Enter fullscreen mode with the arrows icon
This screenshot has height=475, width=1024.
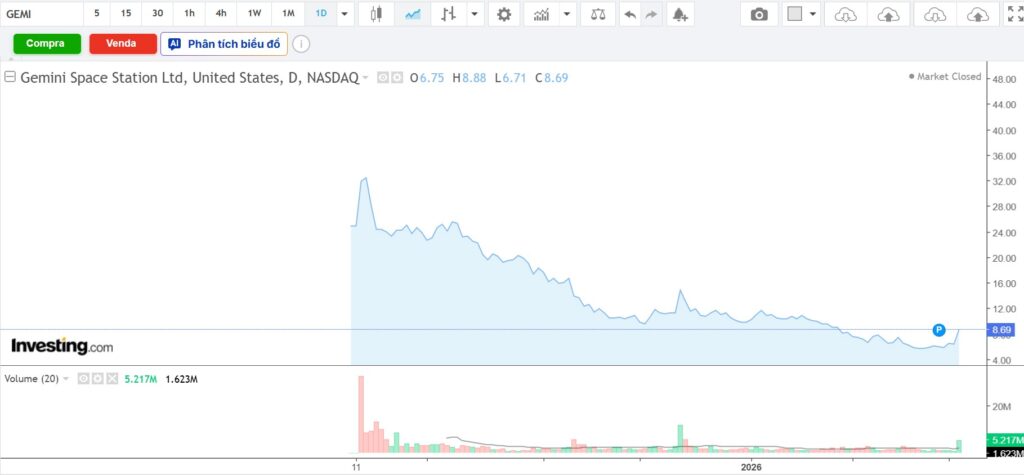coord(1016,14)
